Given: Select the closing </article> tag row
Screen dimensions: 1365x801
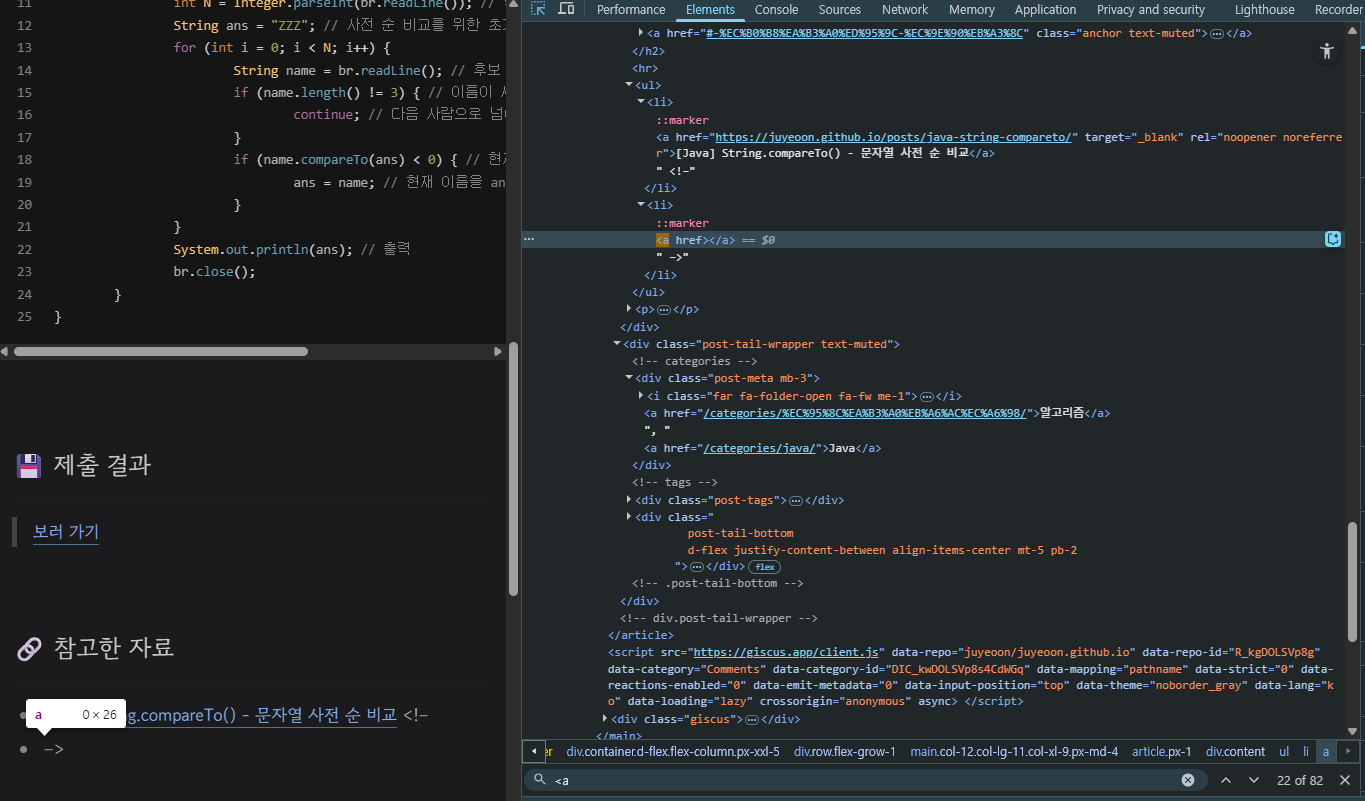Looking at the screenshot, I should (641, 635).
